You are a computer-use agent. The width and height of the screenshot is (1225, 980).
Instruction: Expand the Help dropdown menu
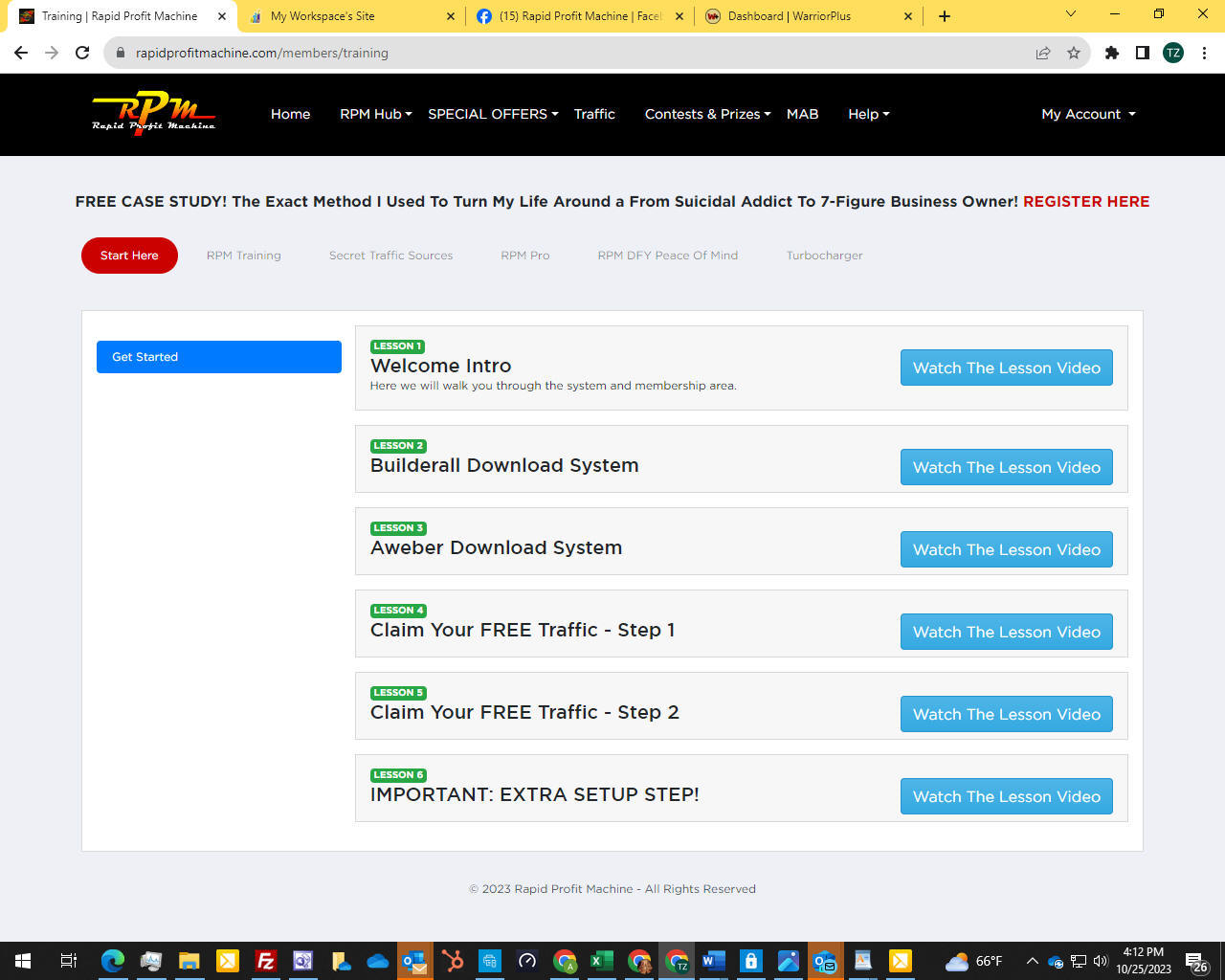click(868, 114)
